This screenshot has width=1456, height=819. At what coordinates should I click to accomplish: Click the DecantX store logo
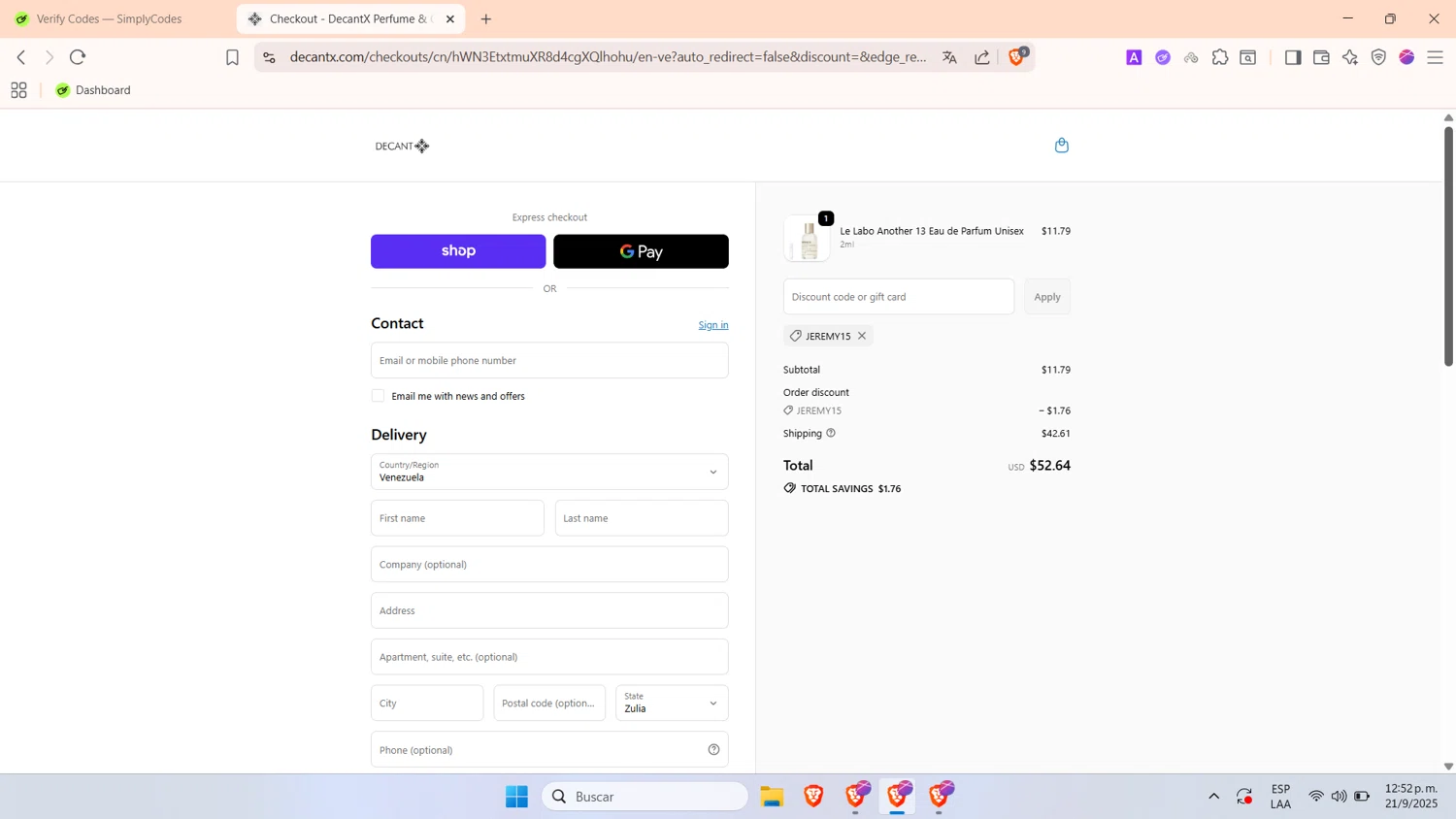(x=402, y=146)
